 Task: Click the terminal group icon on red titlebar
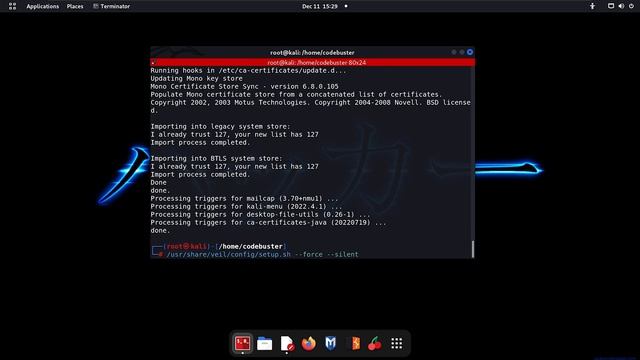(x=153, y=62)
